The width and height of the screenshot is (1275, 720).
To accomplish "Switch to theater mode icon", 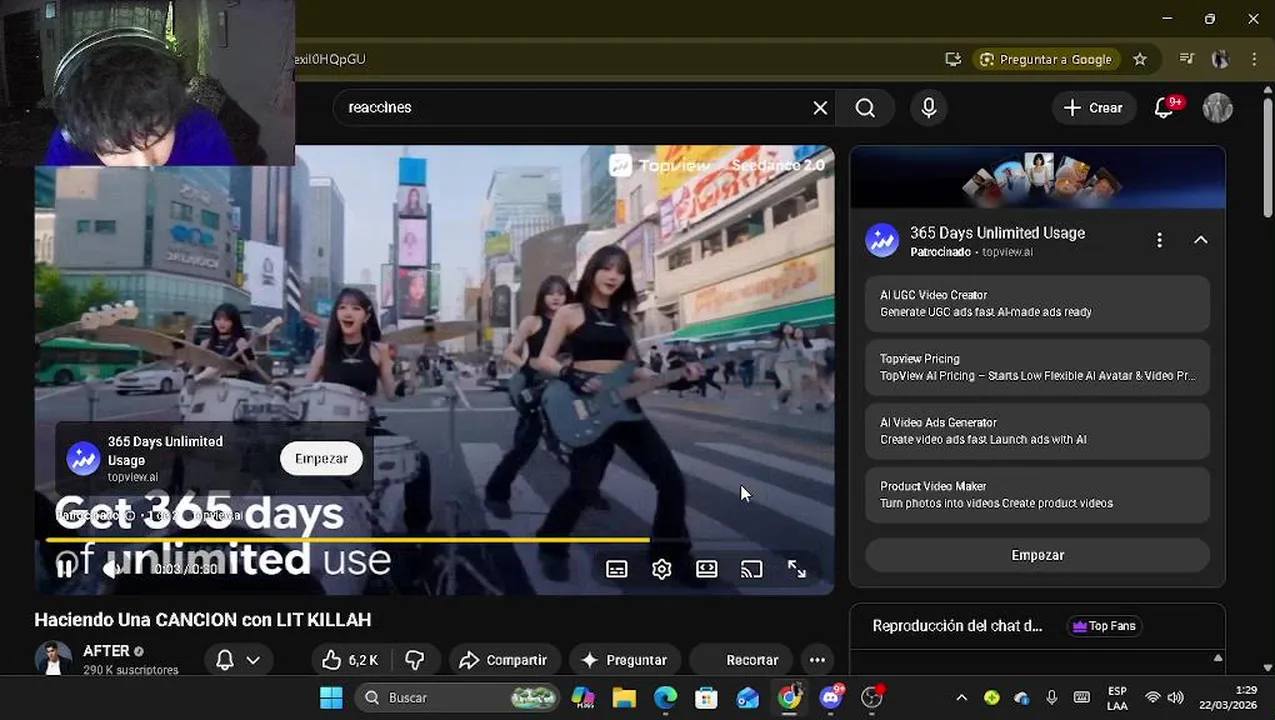I will tap(707, 569).
